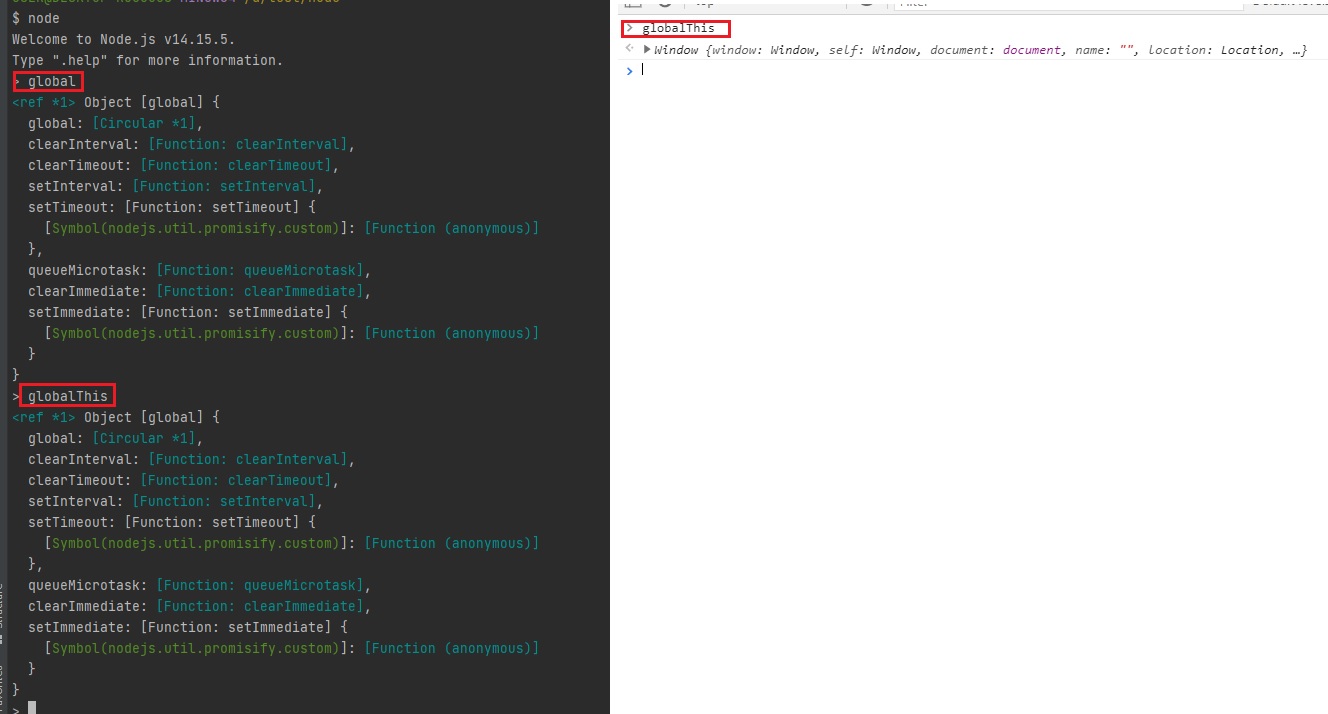Select '[Function: clearTimeout]' in the globalThis terminal output

(x=234, y=480)
